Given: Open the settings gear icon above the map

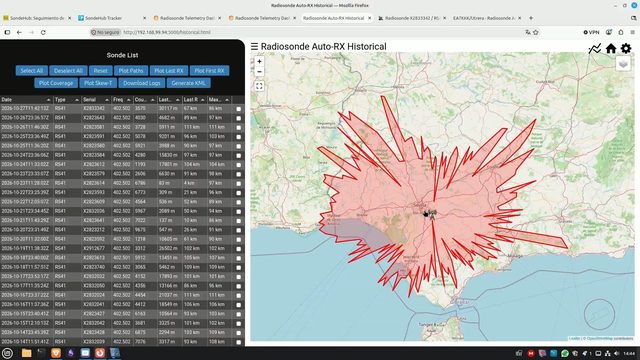Looking at the screenshot, I should 626,49.
